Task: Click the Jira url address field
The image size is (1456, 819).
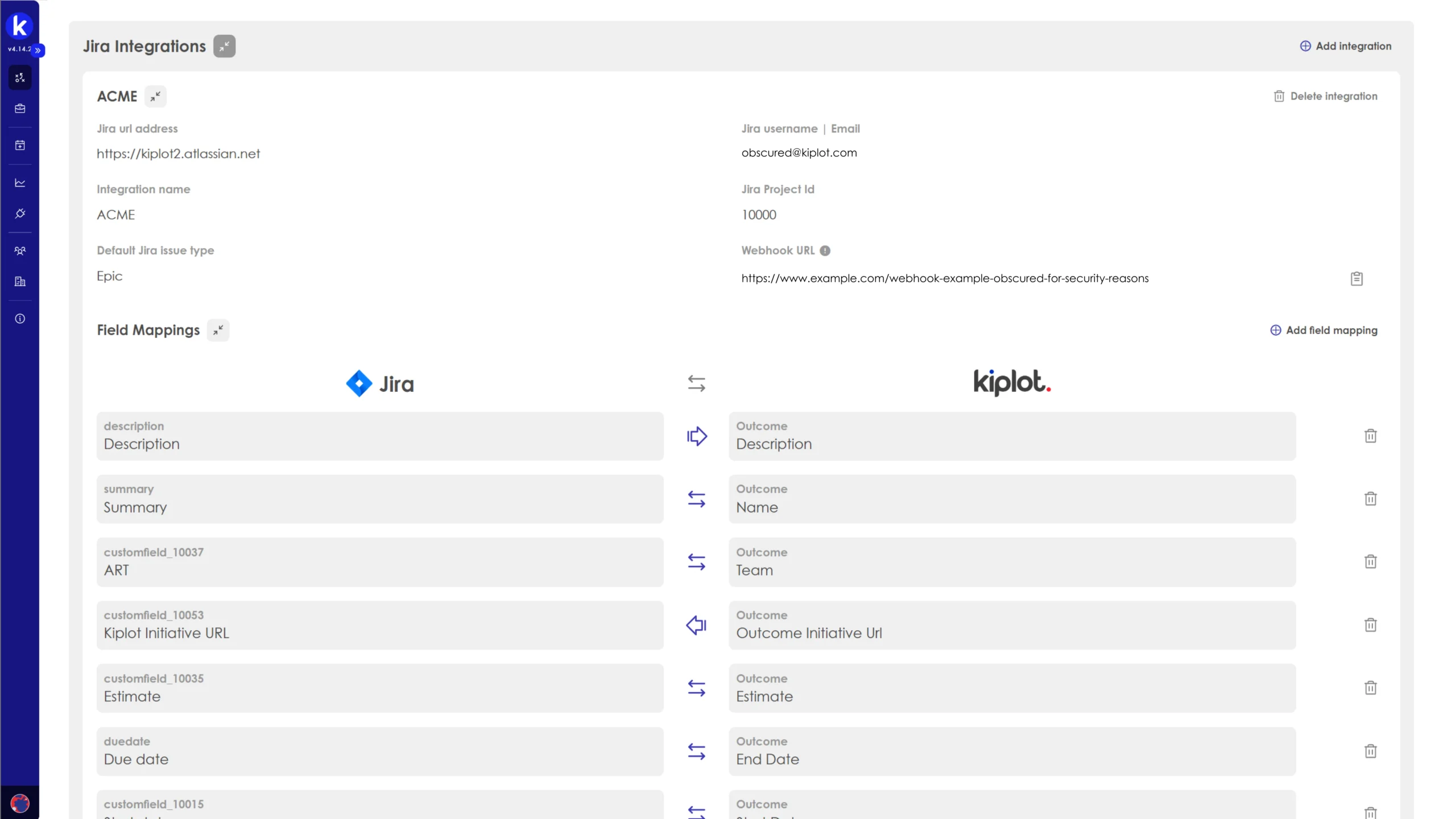Action: [x=179, y=154]
